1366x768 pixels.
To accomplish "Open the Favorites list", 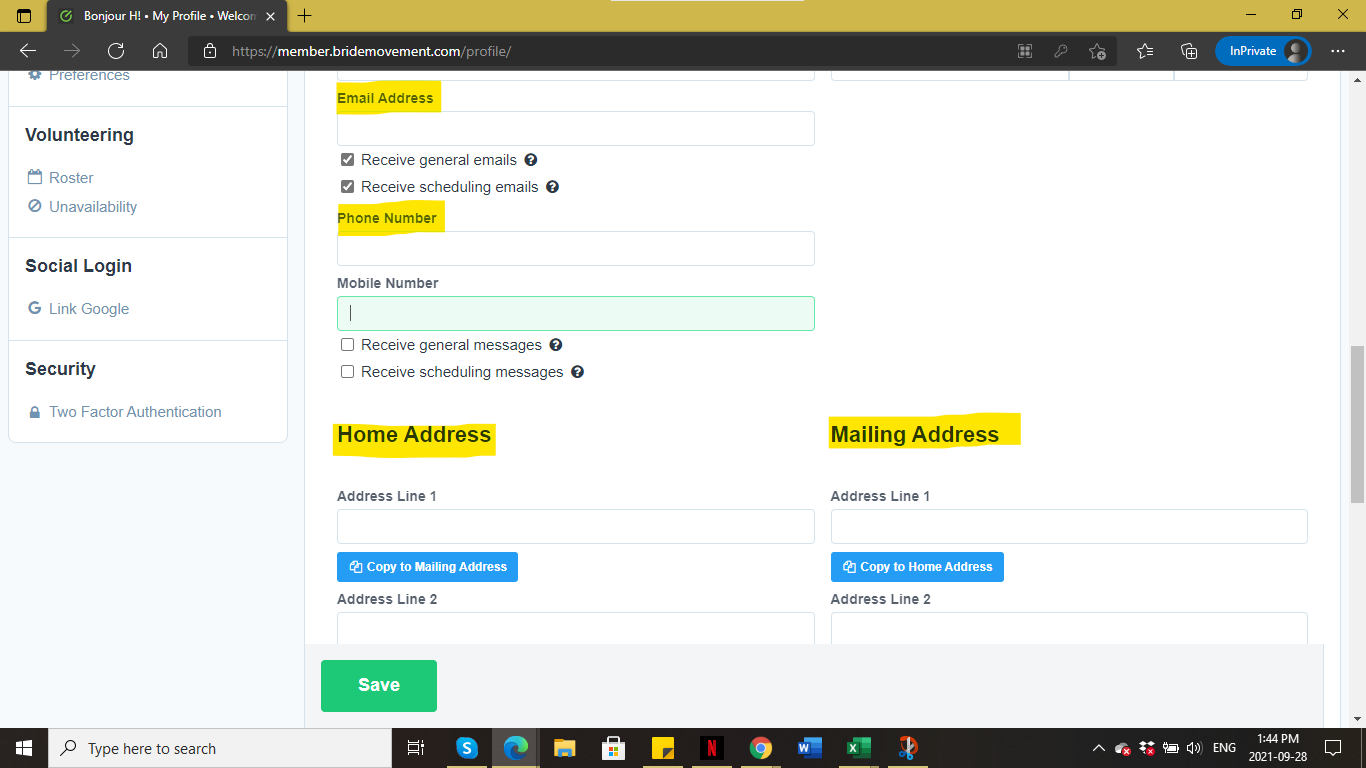I will coord(1146,51).
